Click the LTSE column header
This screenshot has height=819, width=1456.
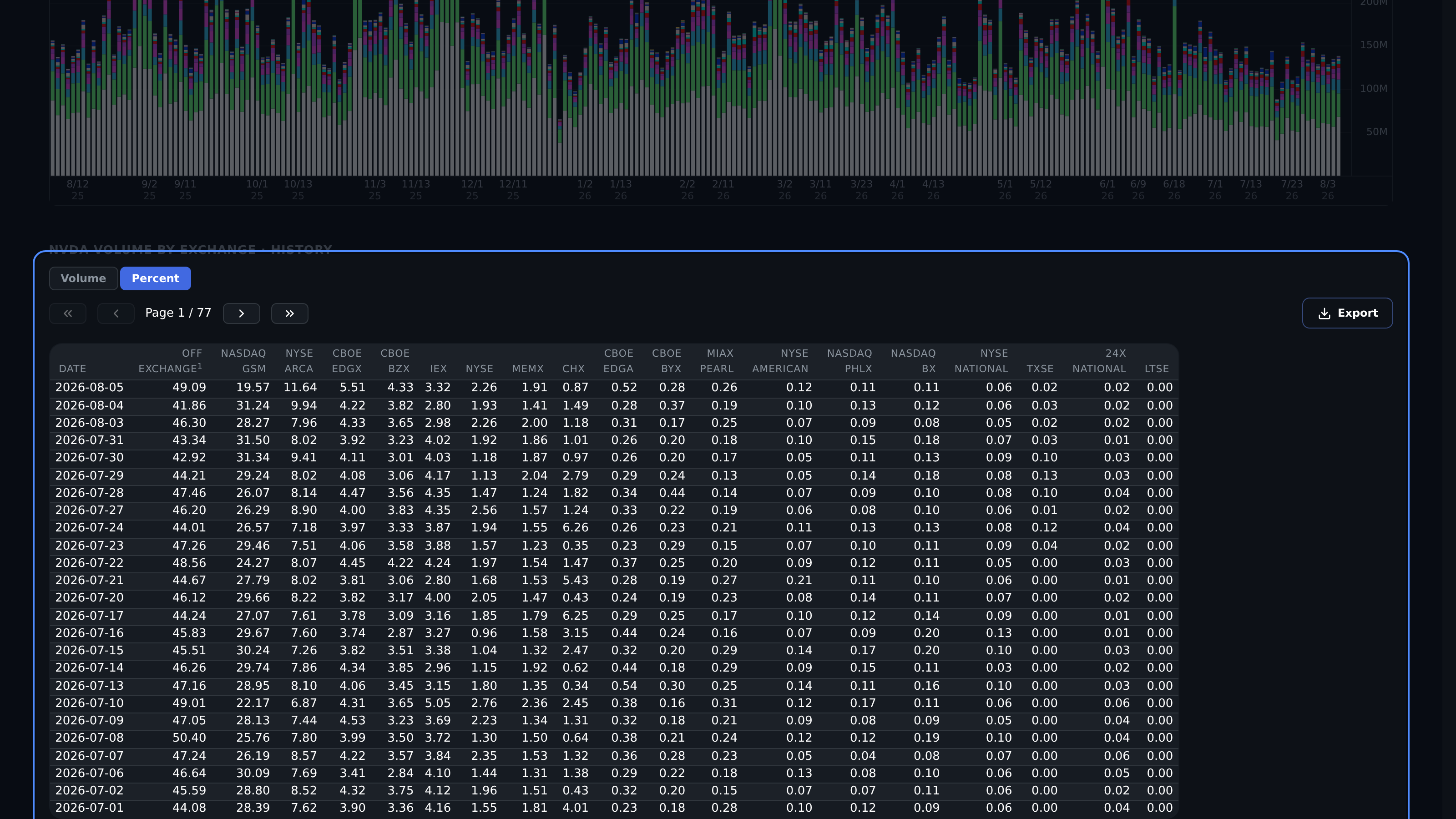tap(1157, 369)
